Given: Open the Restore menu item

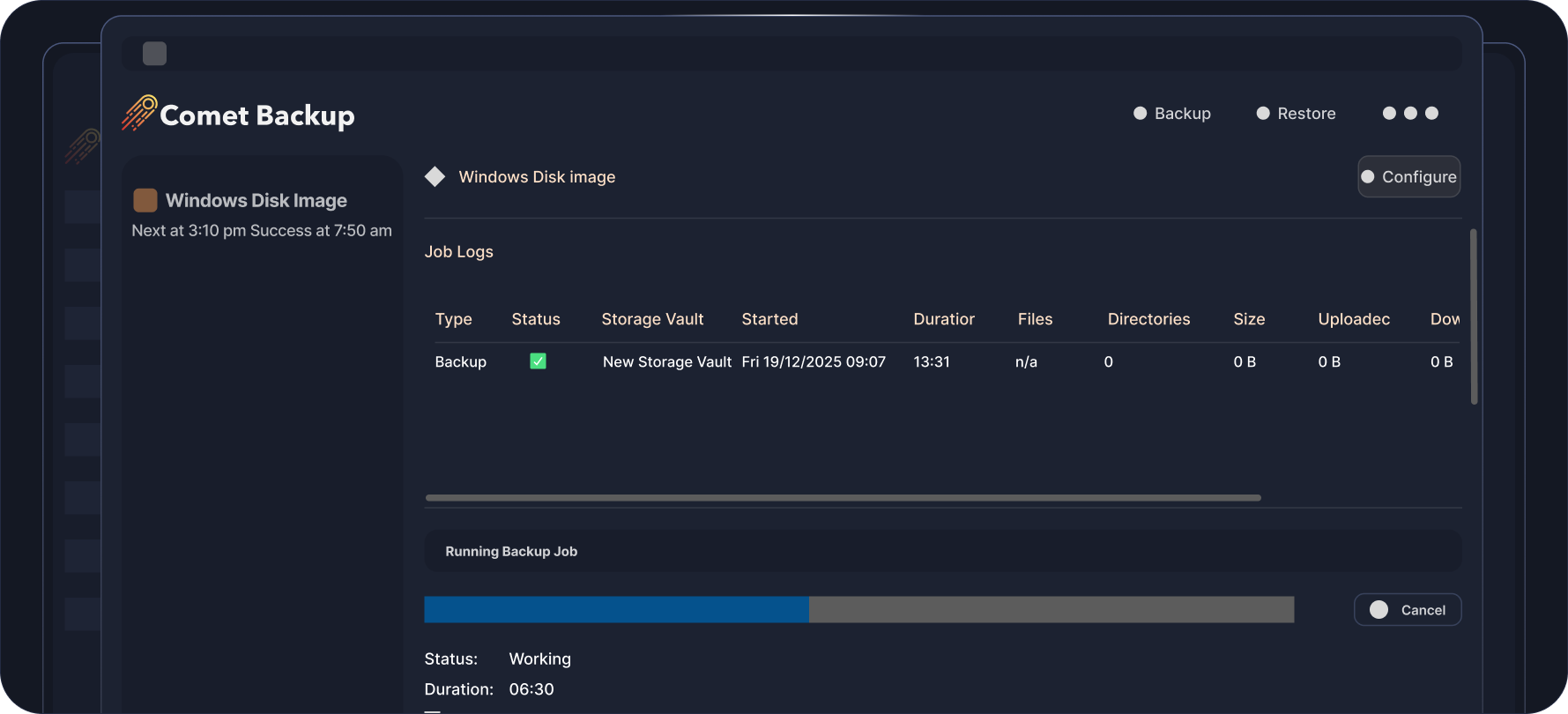Looking at the screenshot, I should [x=1296, y=114].
